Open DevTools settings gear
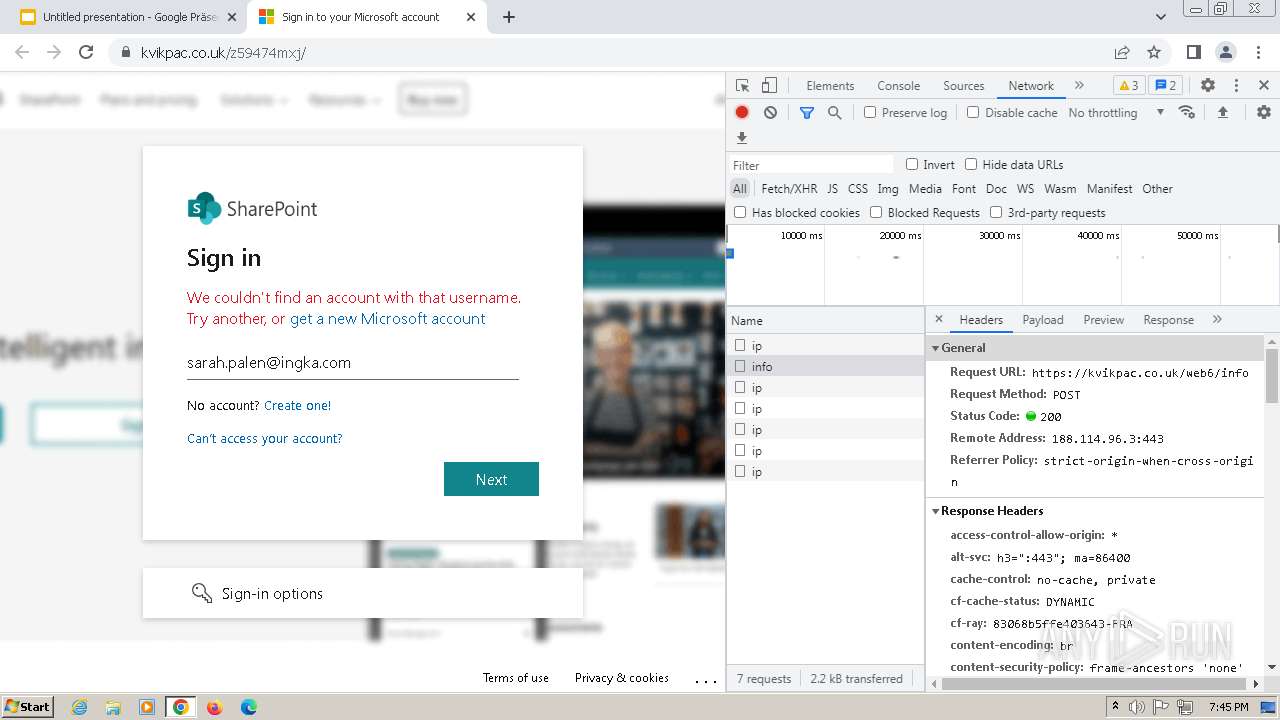Screen dimensions: 1280x720 tap(1208, 86)
